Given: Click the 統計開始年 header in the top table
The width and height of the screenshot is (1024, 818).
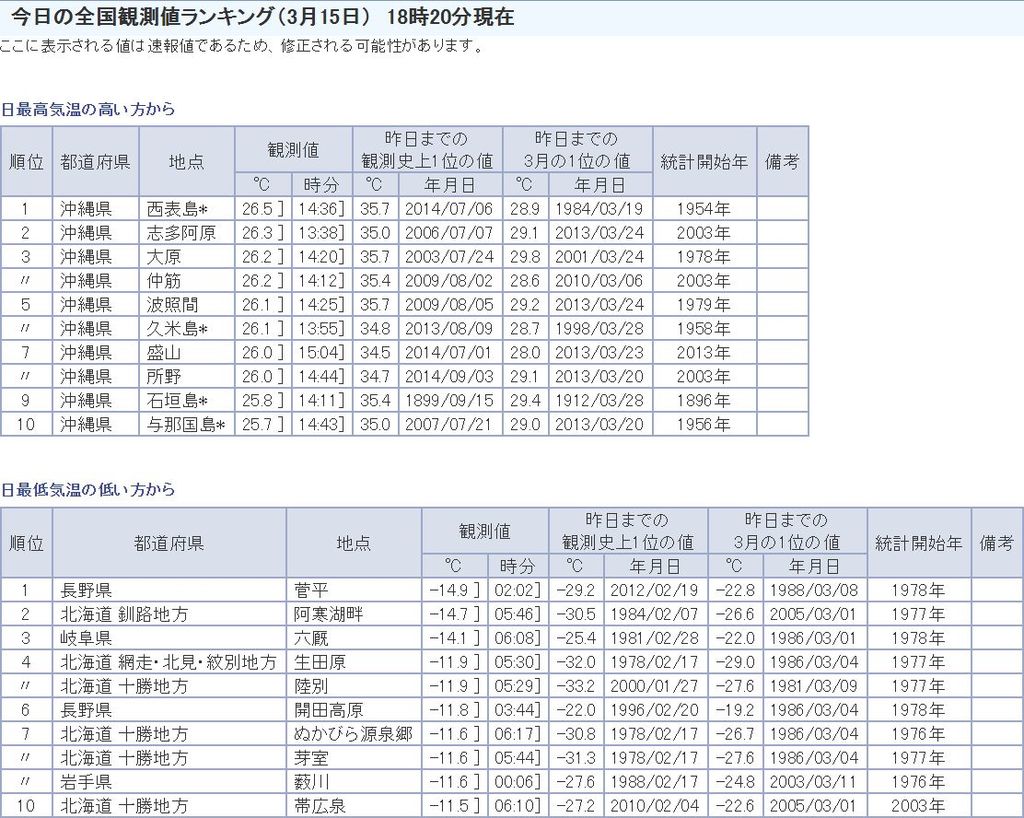Looking at the screenshot, I should (704, 161).
